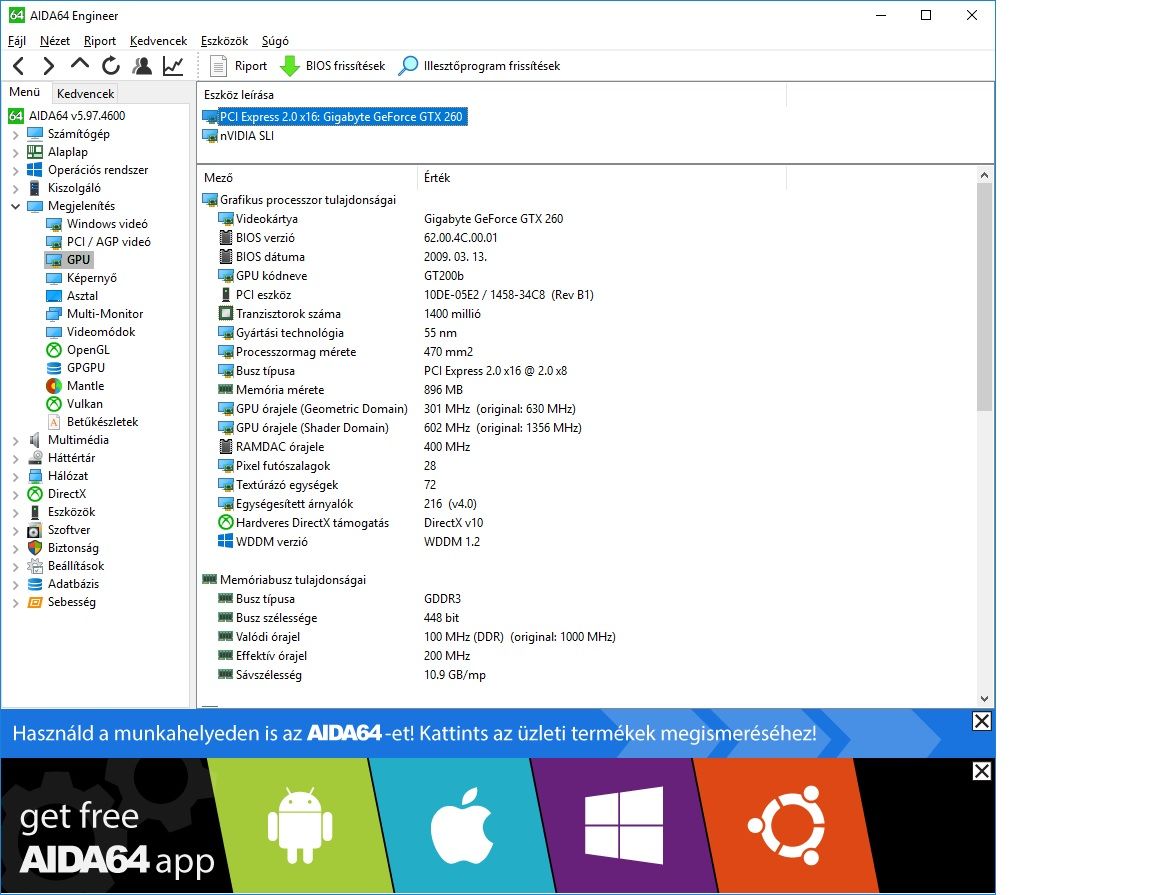Click the Használd a munkahelyeden banner link
Image resolution: width=1152 pixels, height=895 pixels.
pyautogui.click(x=414, y=733)
